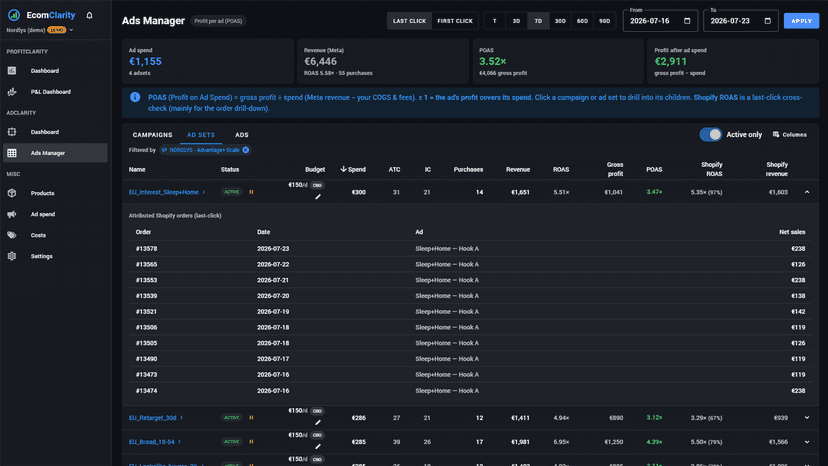Open the EU_Broad_18-54 ad set link
The width and height of the screenshot is (828, 466).
(x=152, y=442)
